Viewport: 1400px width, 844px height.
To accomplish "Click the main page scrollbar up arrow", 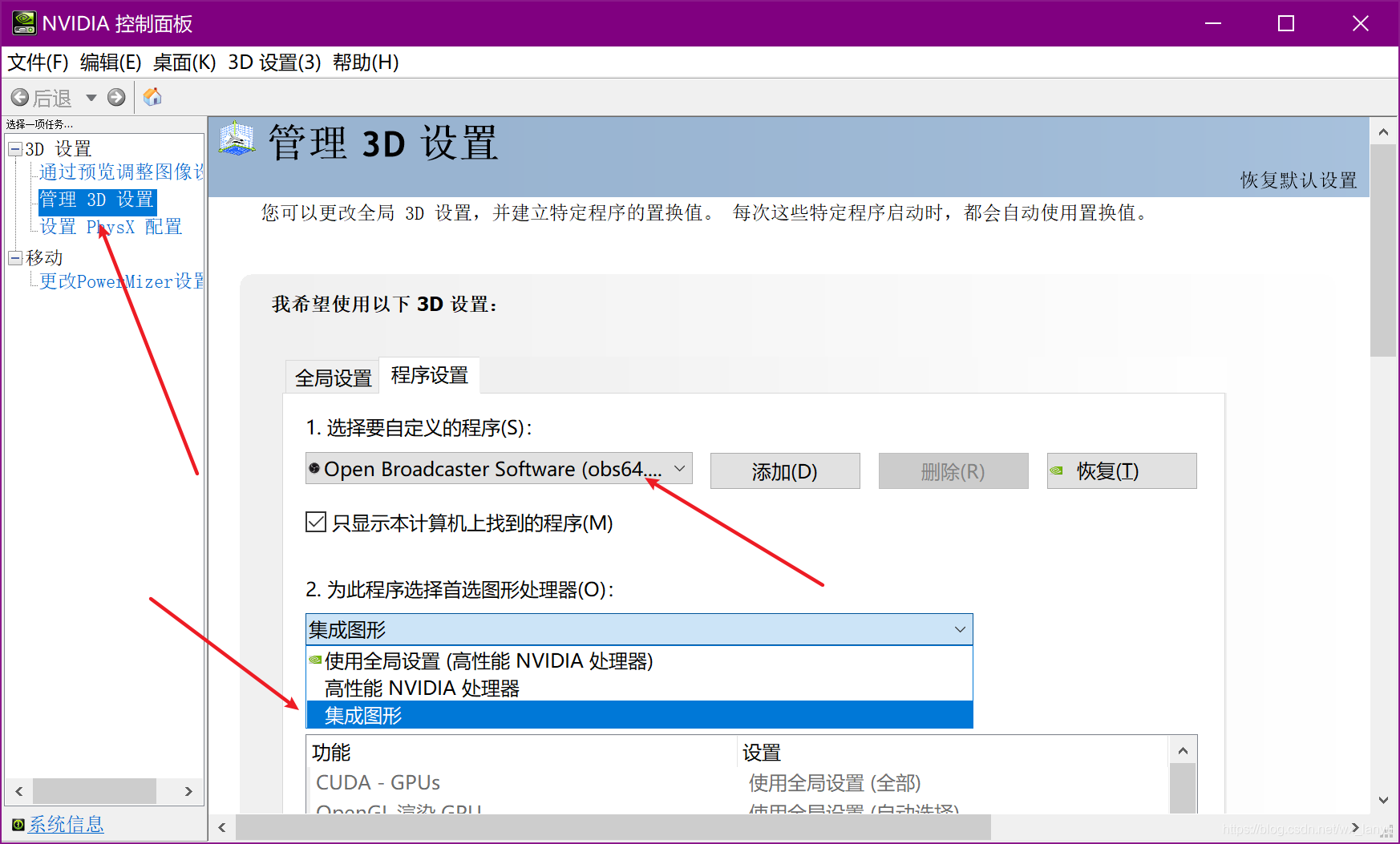I will coord(1383,131).
